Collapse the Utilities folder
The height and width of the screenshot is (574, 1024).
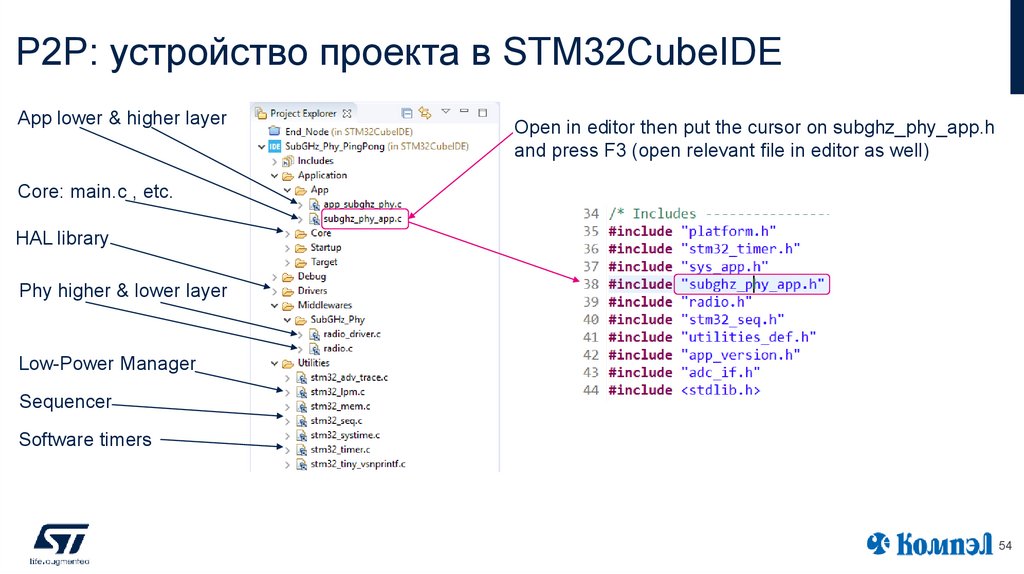tap(274, 363)
